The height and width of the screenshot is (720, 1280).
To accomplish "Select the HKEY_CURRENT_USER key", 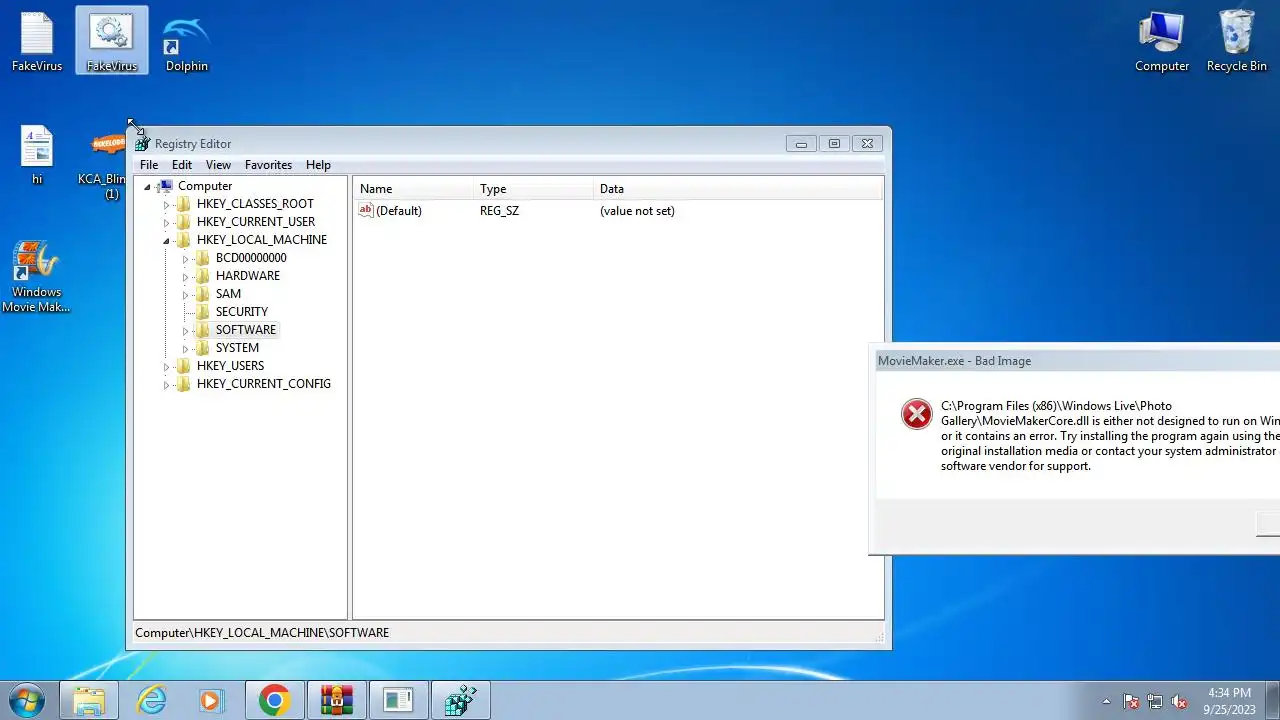I will (x=256, y=222).
